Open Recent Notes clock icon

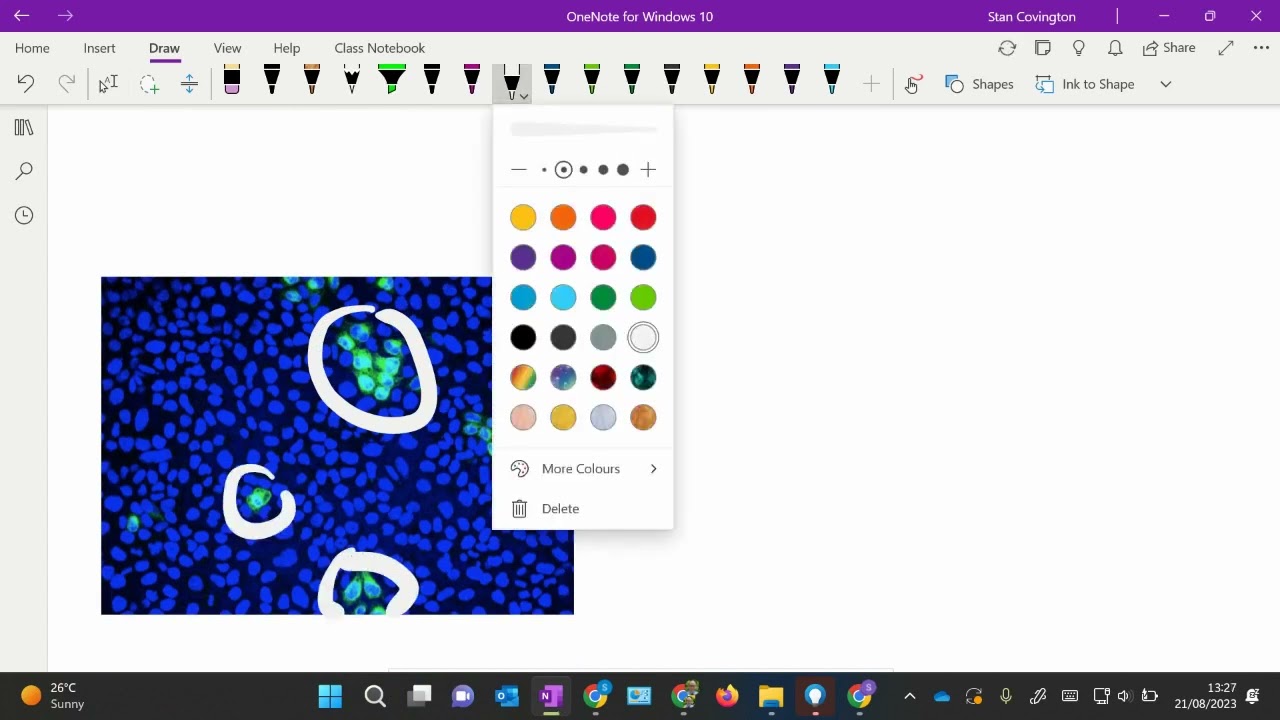24,215
